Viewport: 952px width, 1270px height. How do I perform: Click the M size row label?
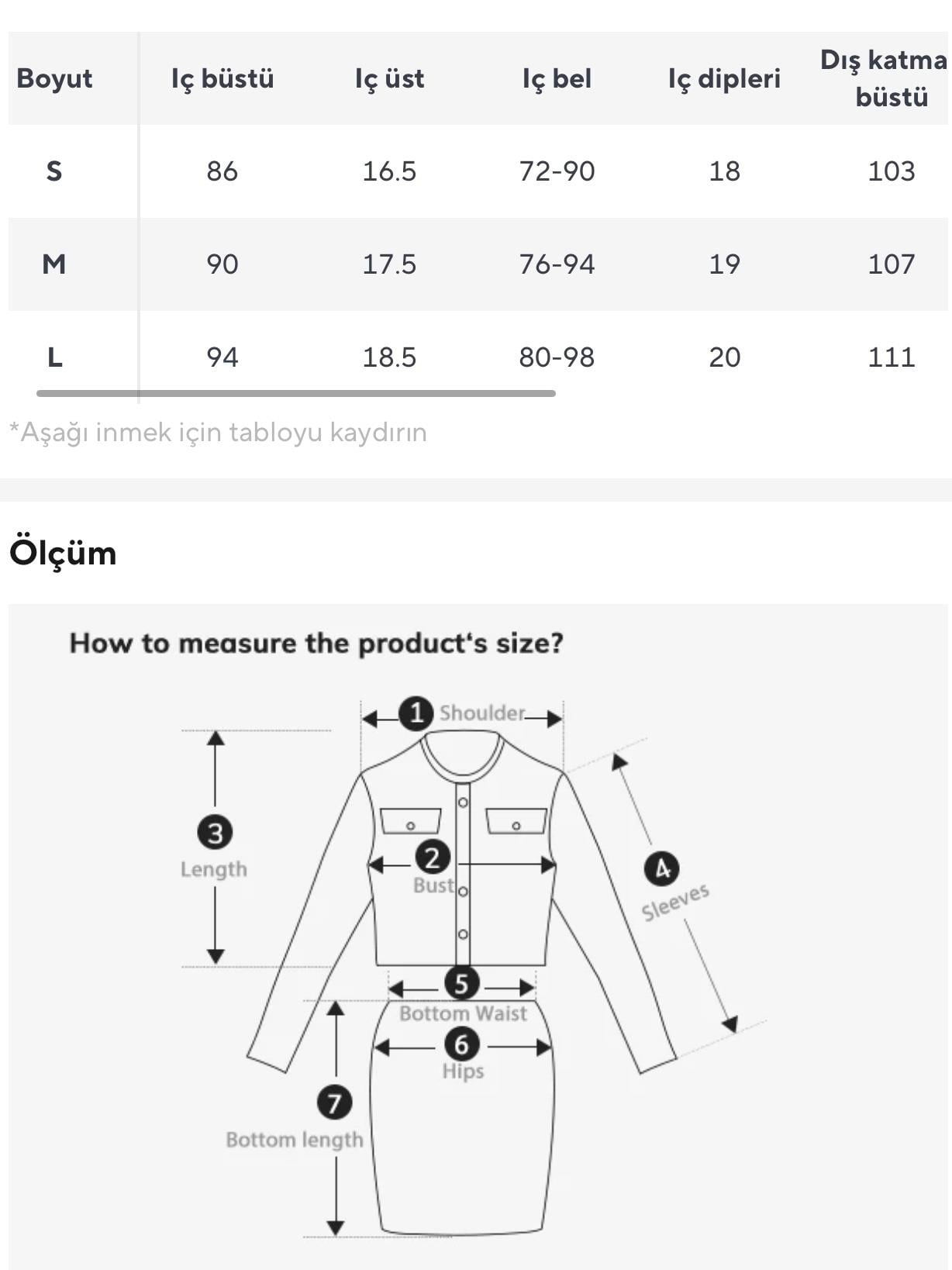tap(53, 264)
